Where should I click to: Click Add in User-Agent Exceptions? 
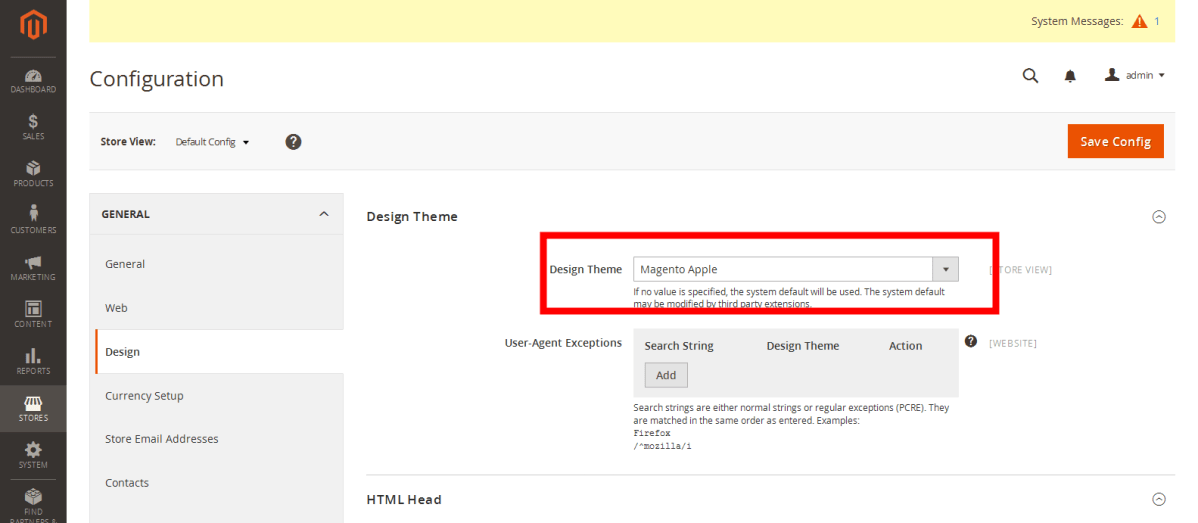(x=666, y=376)
